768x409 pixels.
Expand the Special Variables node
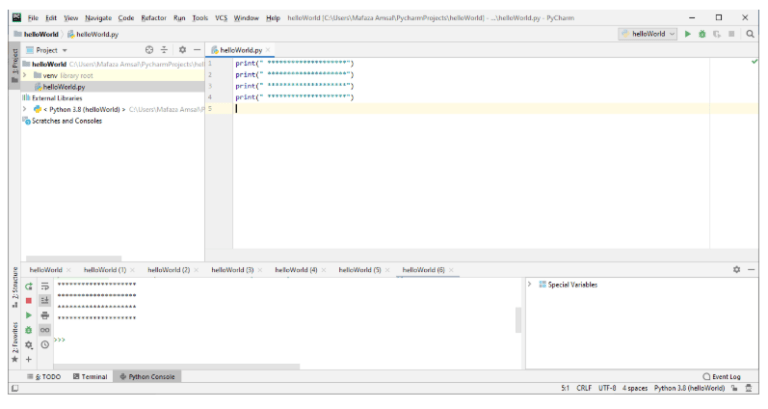530,285
